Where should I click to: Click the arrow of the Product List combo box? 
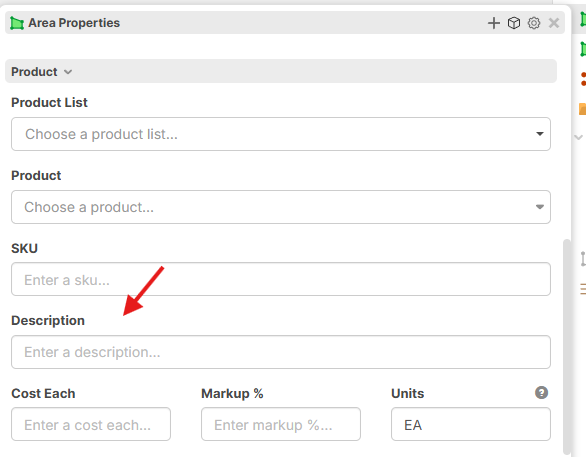coord(540,134)
